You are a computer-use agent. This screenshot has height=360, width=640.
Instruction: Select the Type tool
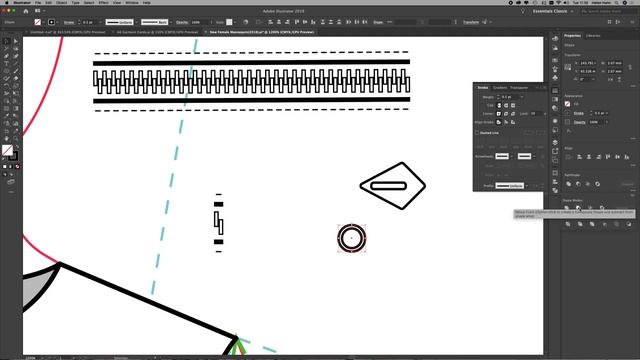click(7, 63)
